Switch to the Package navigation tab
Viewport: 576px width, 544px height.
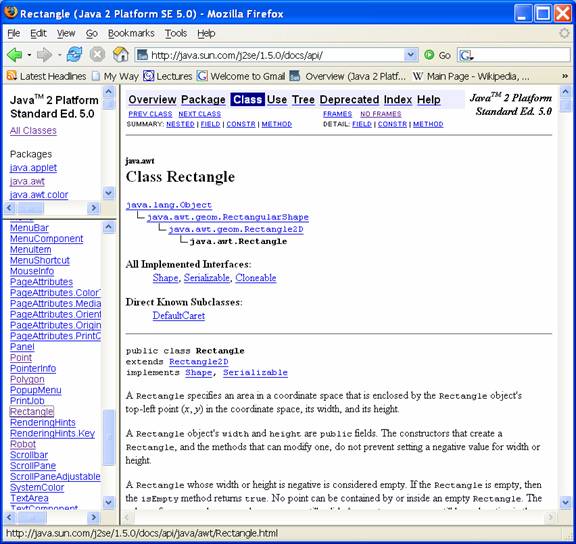tap(203, 100)
